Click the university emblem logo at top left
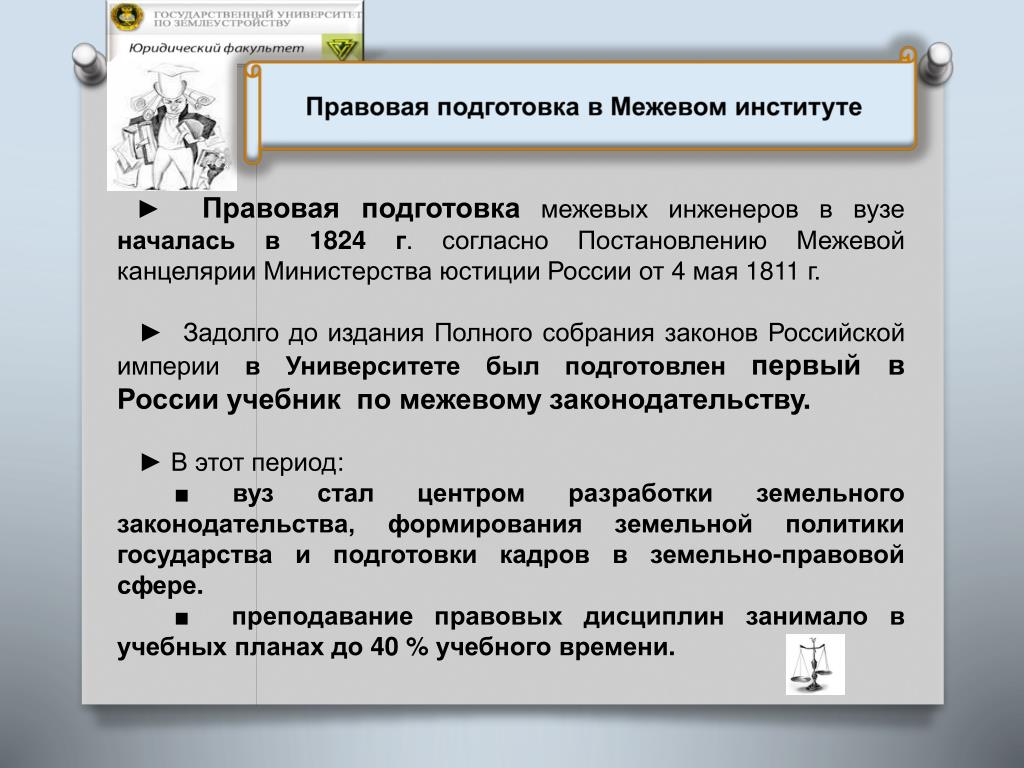This screenshot has height=768, width=1024. pyautogui.click(x=127, y=16)
